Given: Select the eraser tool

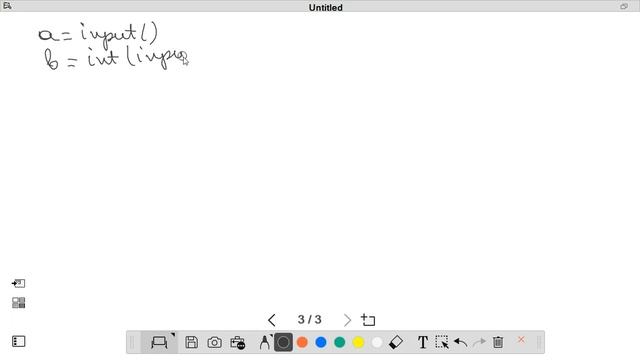Looking at the screenshot, I should pos(396,342).
